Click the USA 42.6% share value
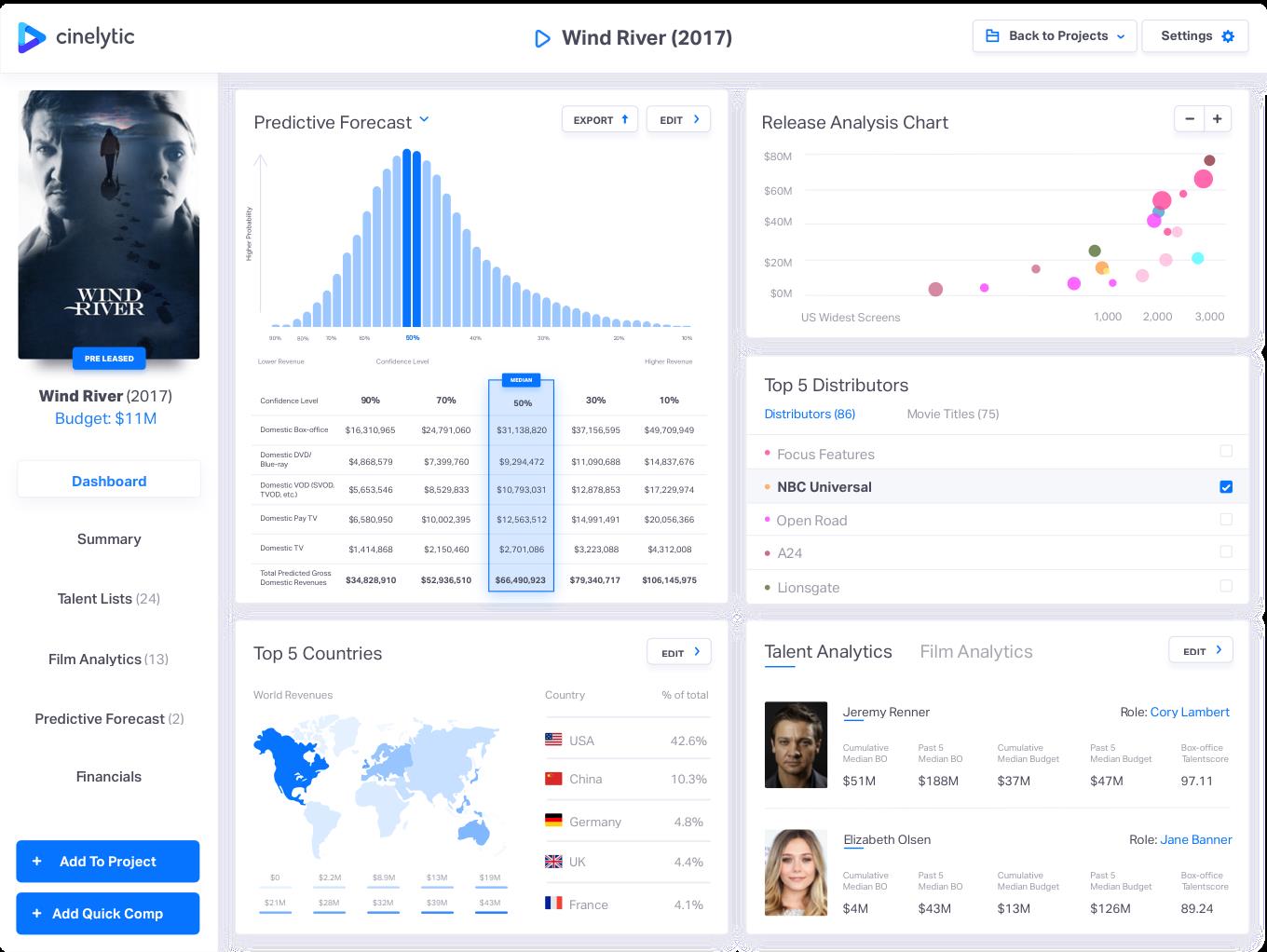Screen dimensions: 1267x952 point(688,741)
